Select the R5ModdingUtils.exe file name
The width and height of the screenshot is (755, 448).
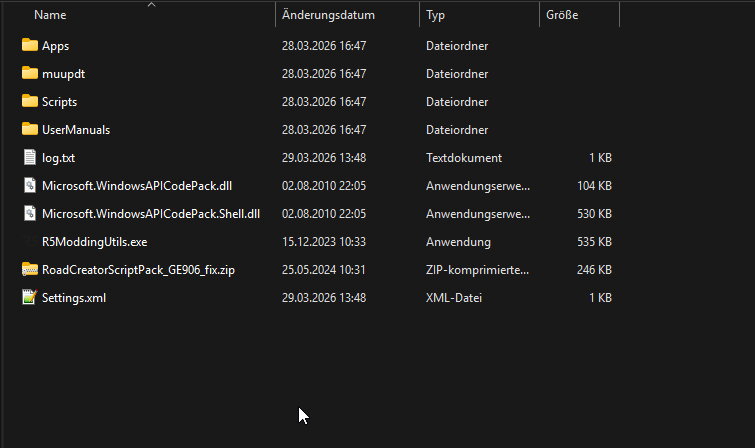(x=94, y=242)
